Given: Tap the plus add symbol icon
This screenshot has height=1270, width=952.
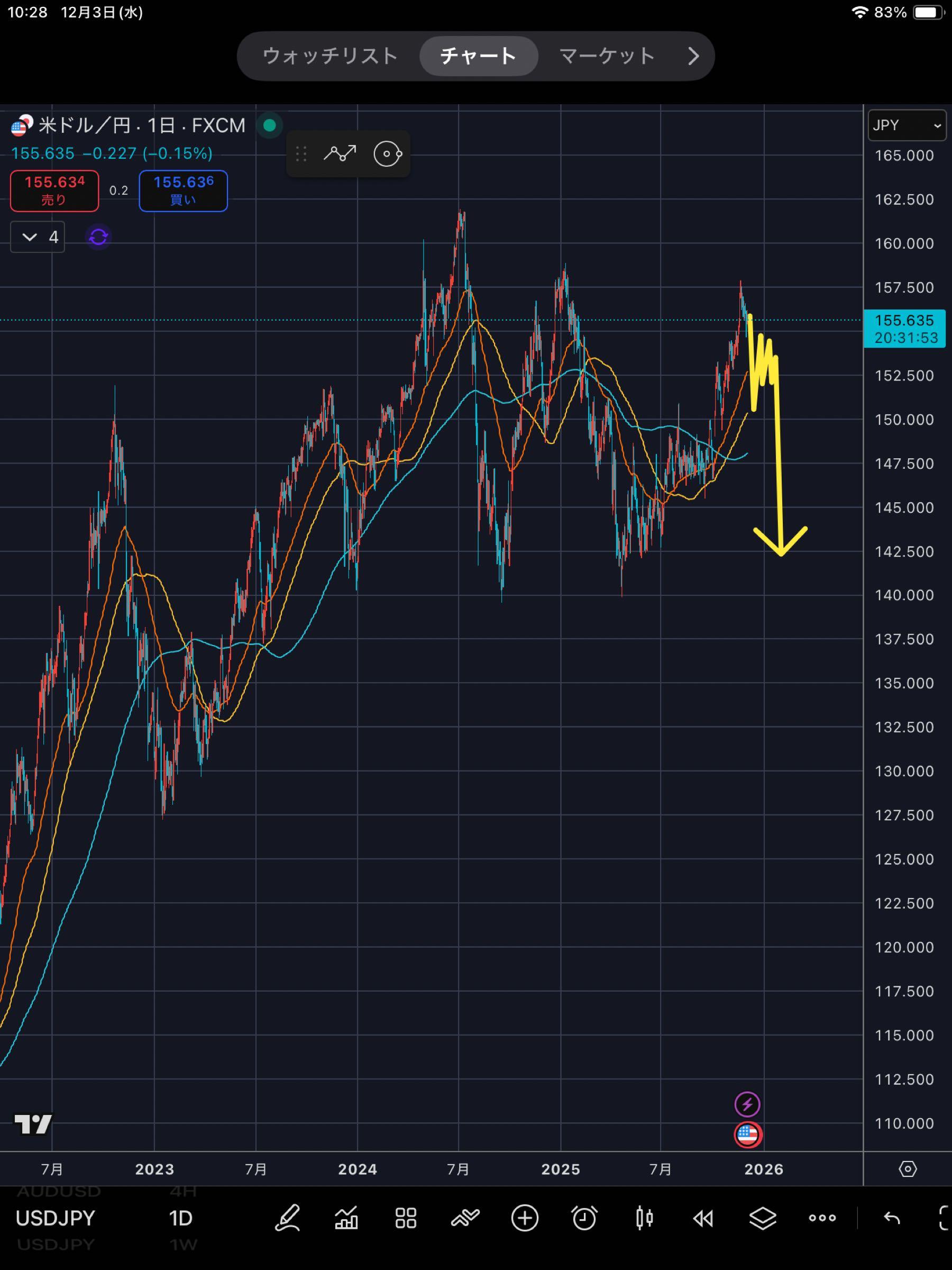Looking at the screenshot, I should click(525, 1218).
